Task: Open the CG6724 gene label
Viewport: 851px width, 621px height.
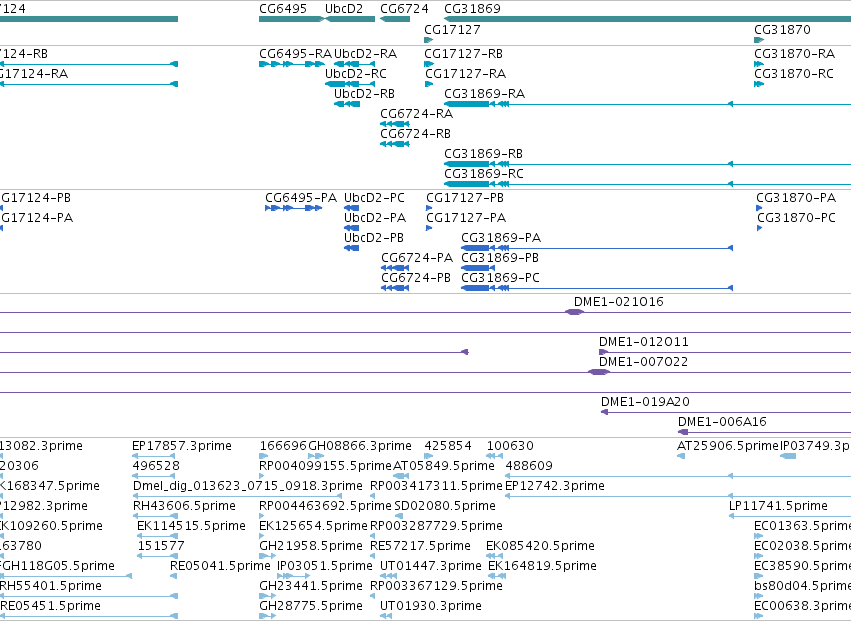Action: click(x=404, y=9)
